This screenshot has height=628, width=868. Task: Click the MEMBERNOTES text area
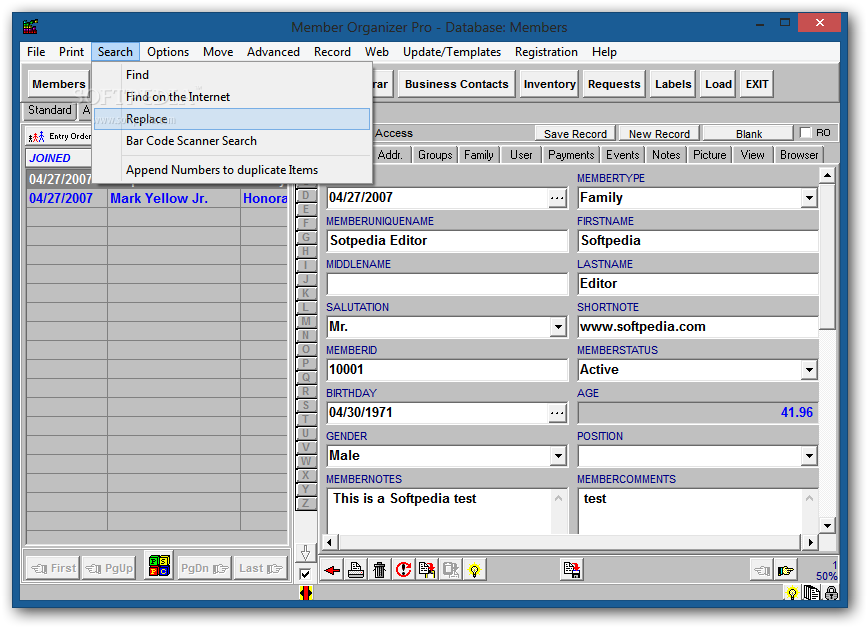click(440, 512)
